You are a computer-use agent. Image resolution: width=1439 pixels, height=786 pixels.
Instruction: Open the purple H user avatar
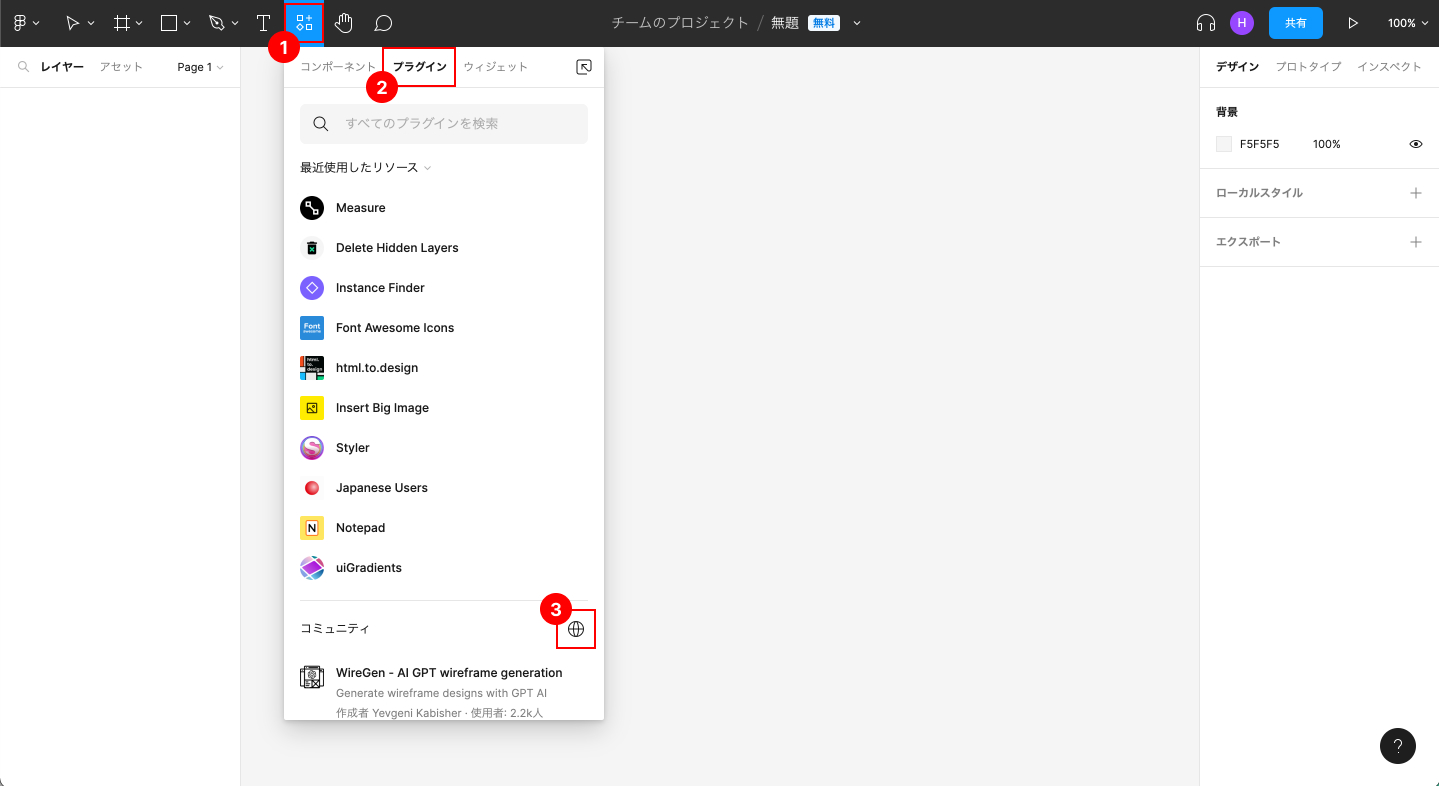point(1242,22)
